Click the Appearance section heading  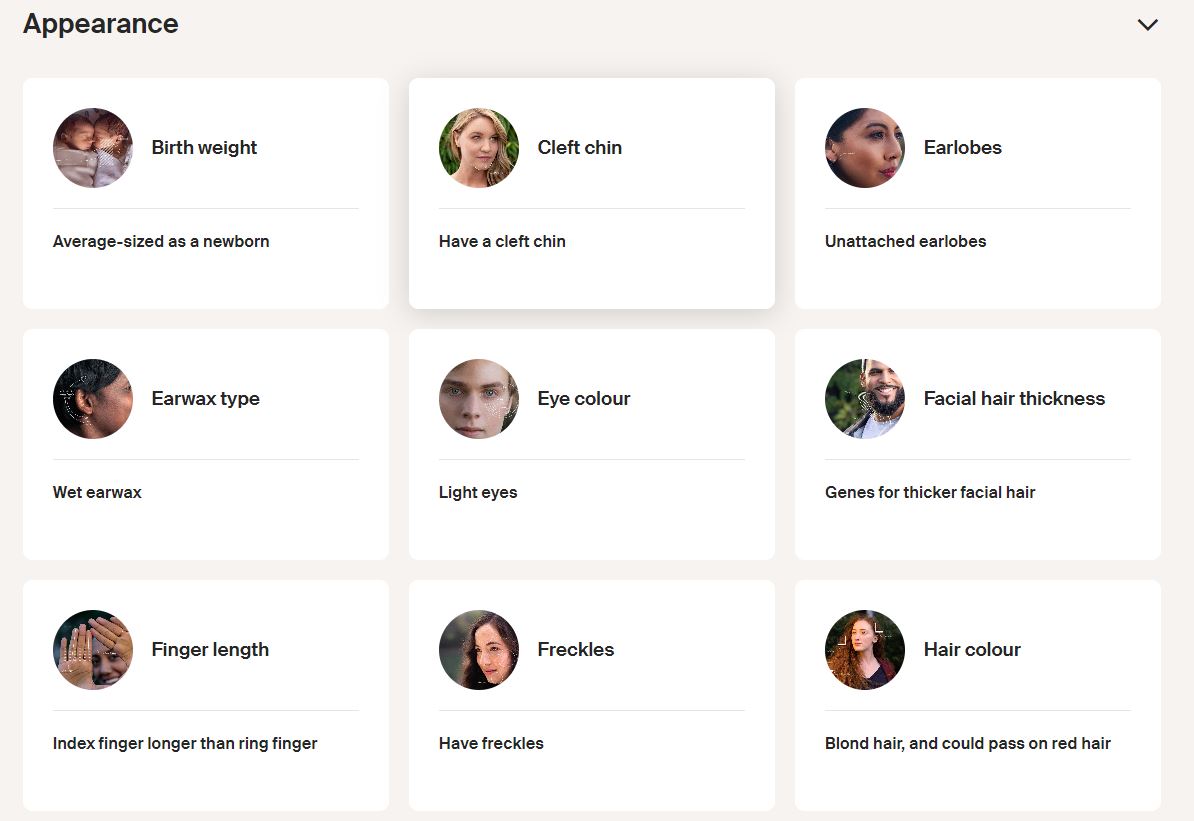coord(100,24)
